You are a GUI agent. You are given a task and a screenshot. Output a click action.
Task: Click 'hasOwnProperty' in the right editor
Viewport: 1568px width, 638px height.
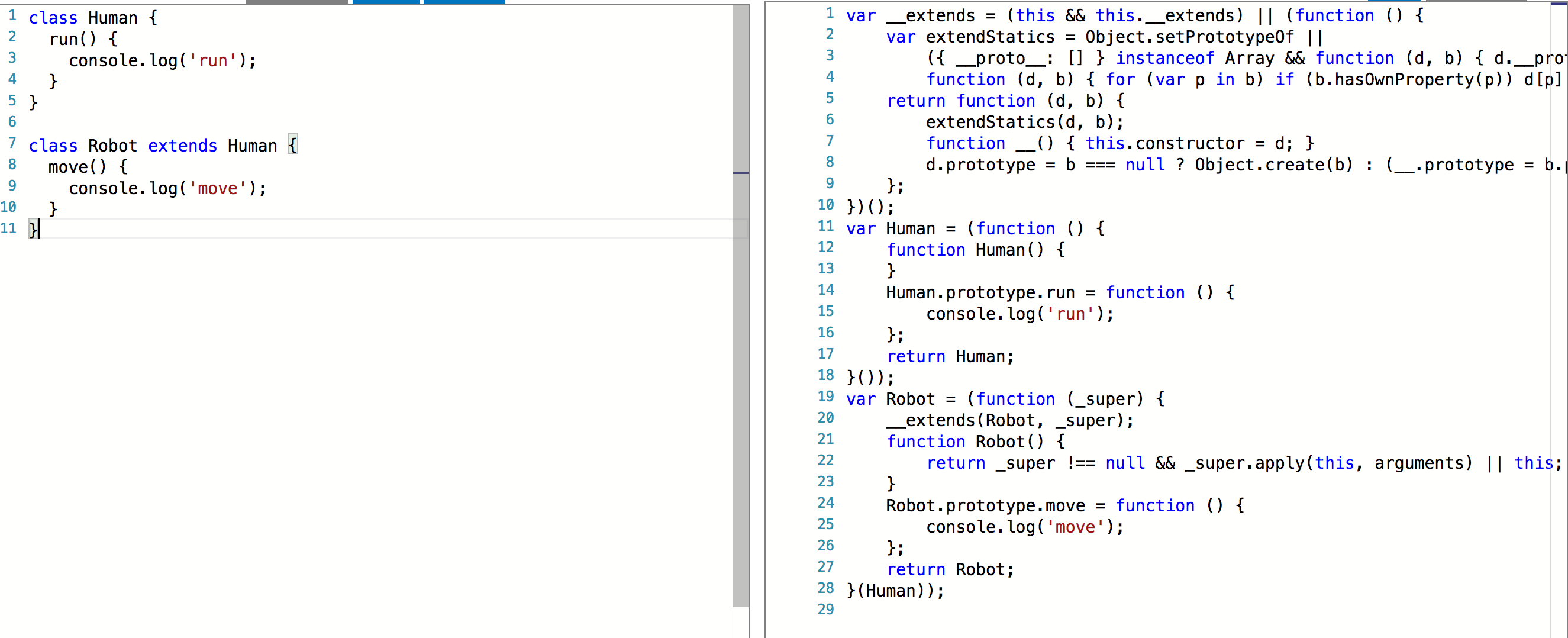coord(1404,79)
